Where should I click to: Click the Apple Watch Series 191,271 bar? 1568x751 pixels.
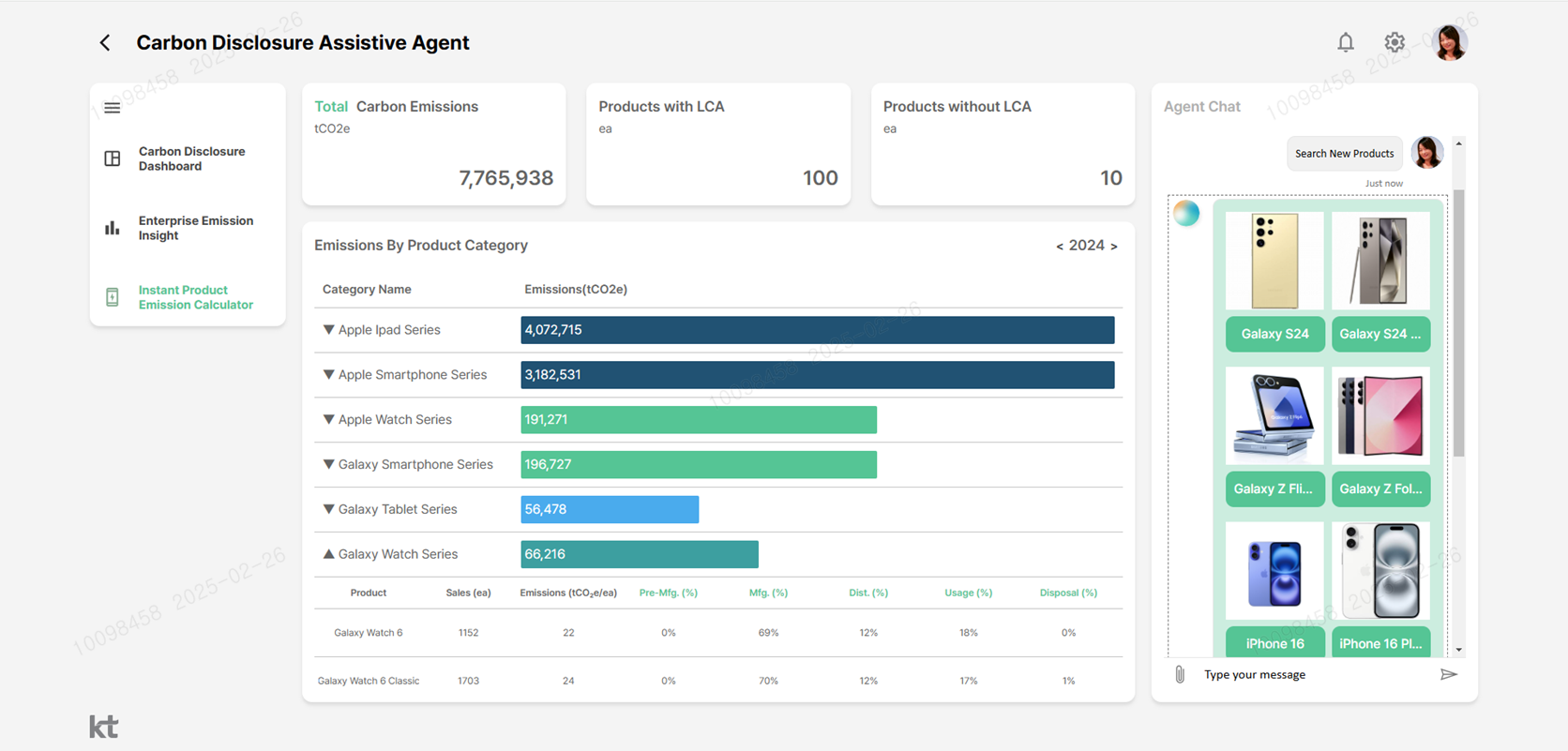click(x=699, y=420)
